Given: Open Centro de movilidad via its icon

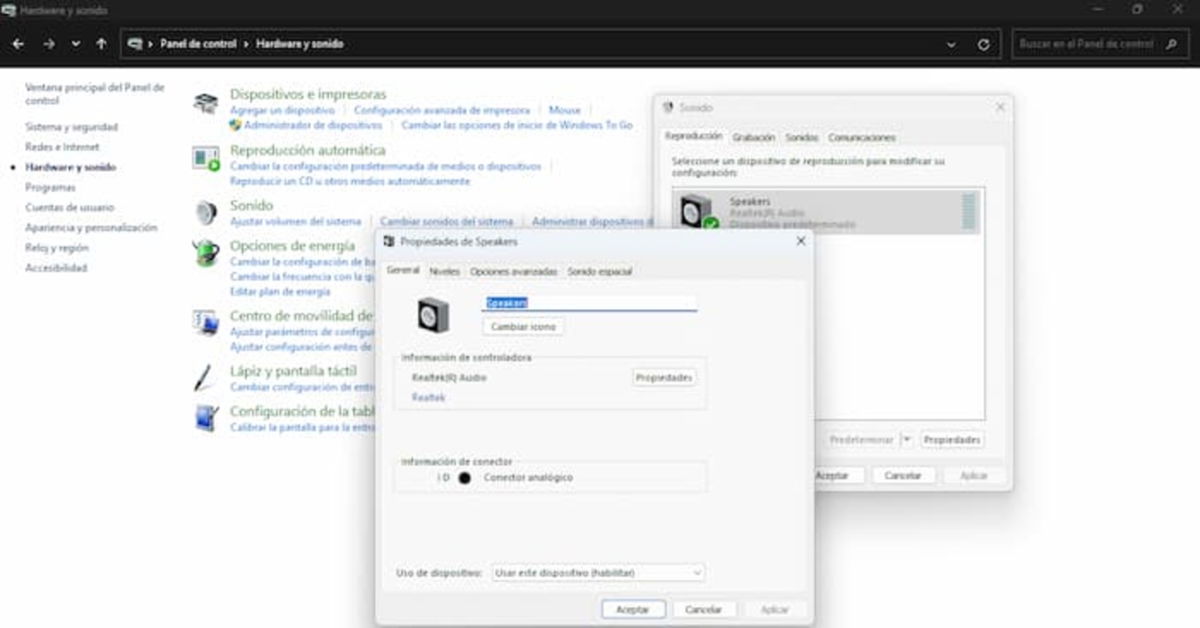Looking at the screenshot, I should point(205,321).
